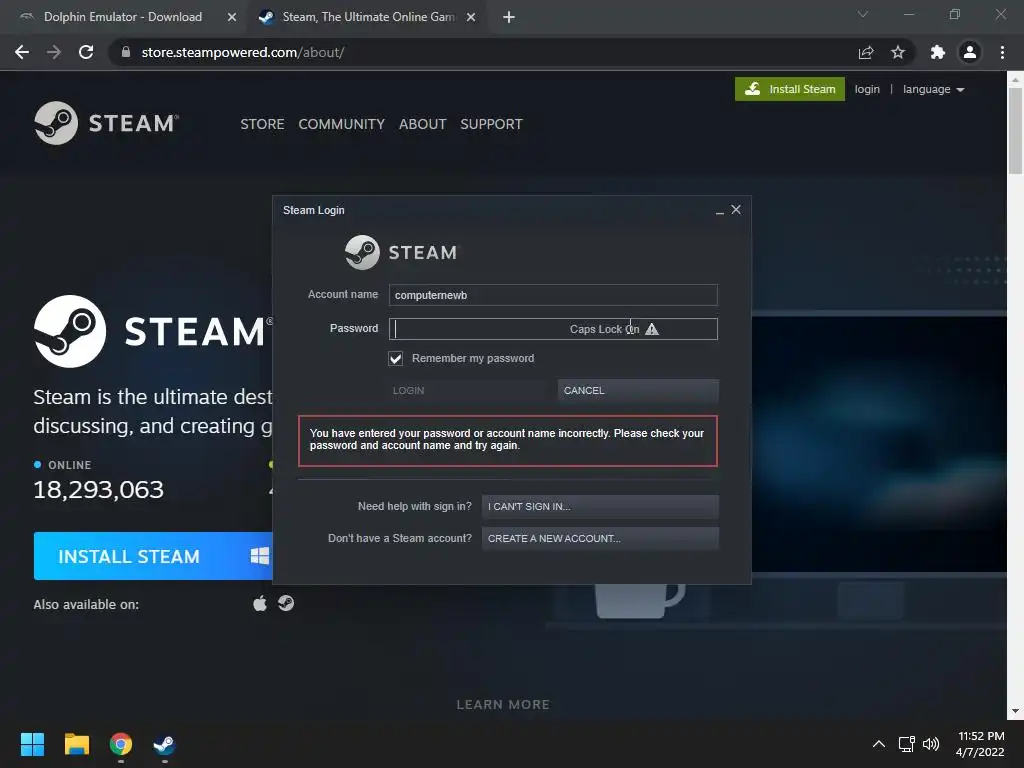The height and width of the screenshot is (768, 1024).
Task: Click the Account name field
Action: 553,295
